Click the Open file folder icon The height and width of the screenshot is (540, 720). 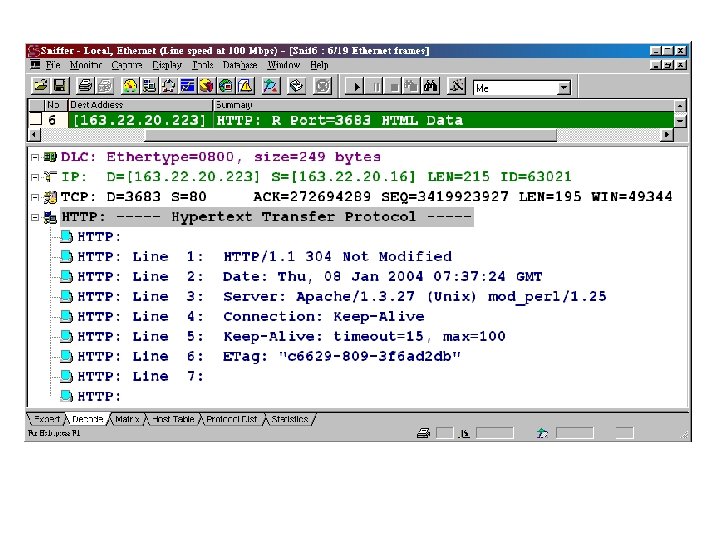[41, 86]
